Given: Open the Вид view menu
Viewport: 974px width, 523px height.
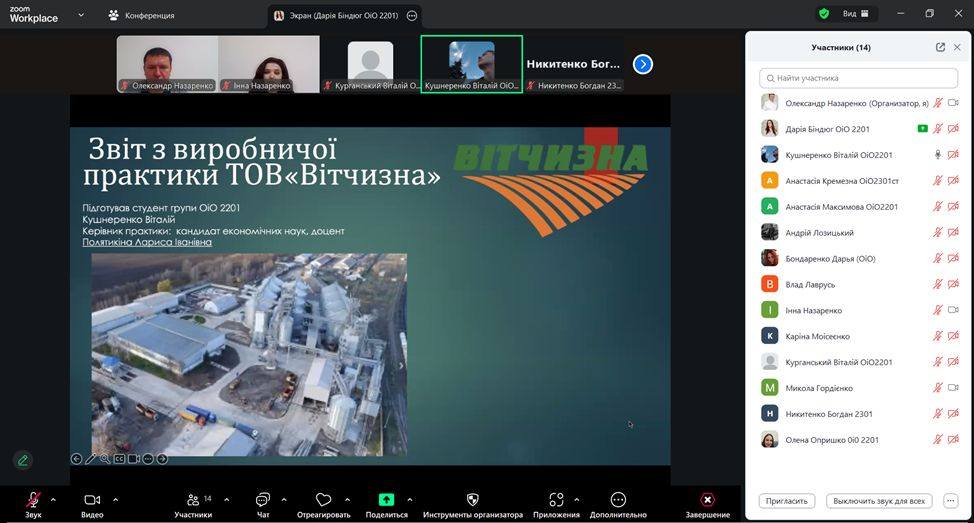Looking at the screenshot, I should point(855,14).
